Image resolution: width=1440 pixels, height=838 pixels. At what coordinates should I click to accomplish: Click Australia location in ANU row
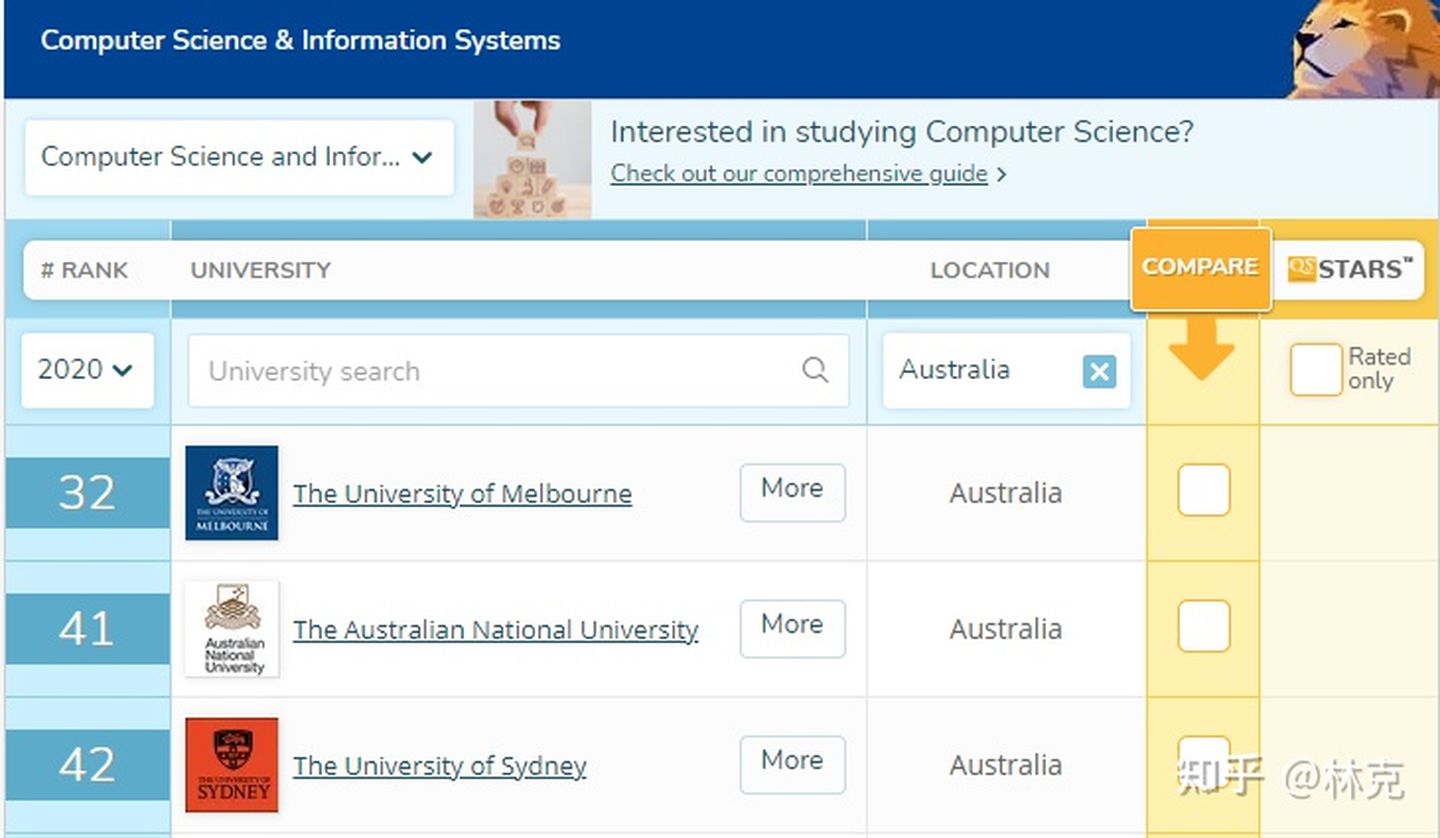pyautogui.click(x=1006, y=629)
